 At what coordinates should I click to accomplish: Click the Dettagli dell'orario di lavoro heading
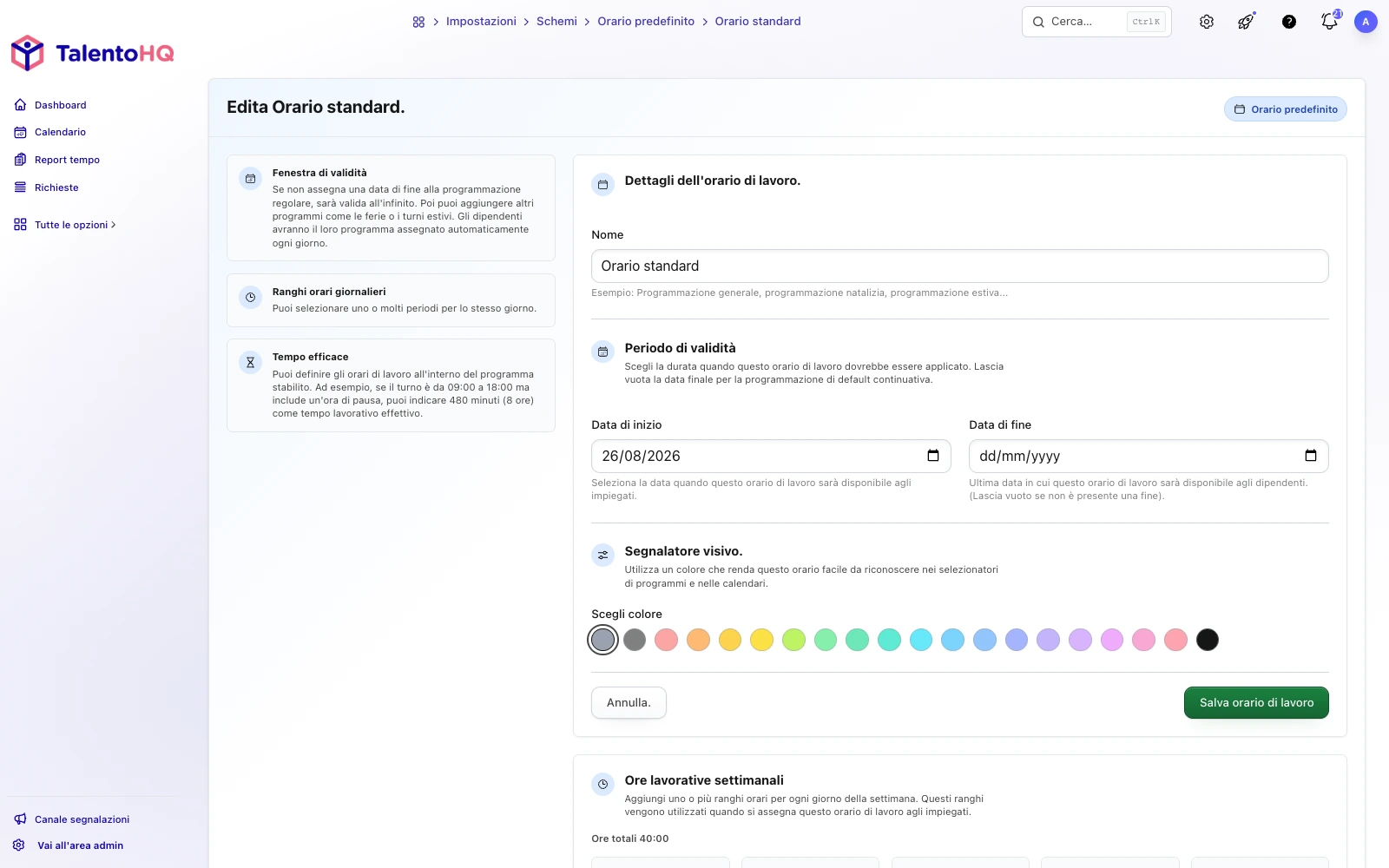713,181
